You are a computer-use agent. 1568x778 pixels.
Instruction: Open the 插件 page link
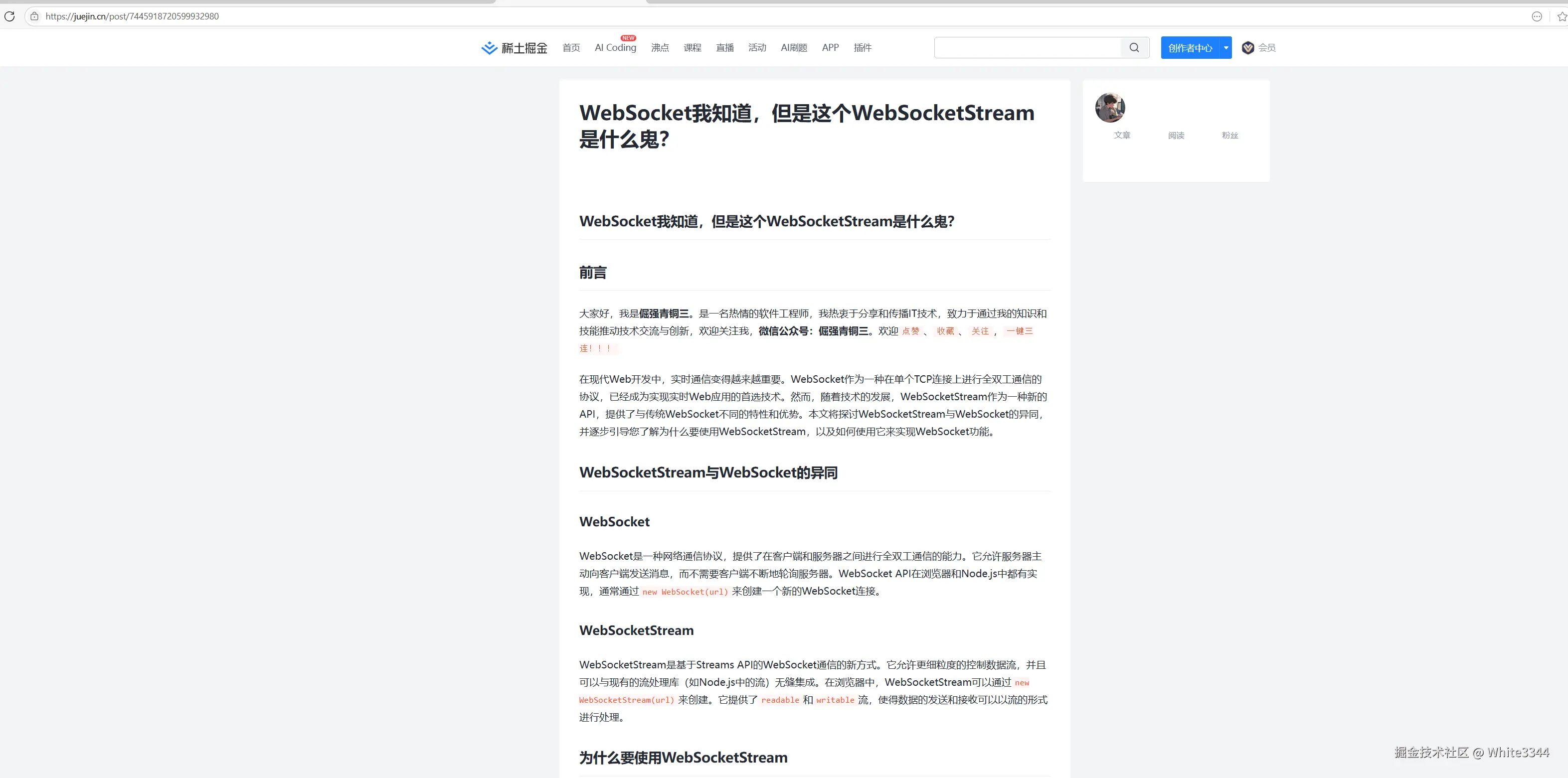point(863,47)
